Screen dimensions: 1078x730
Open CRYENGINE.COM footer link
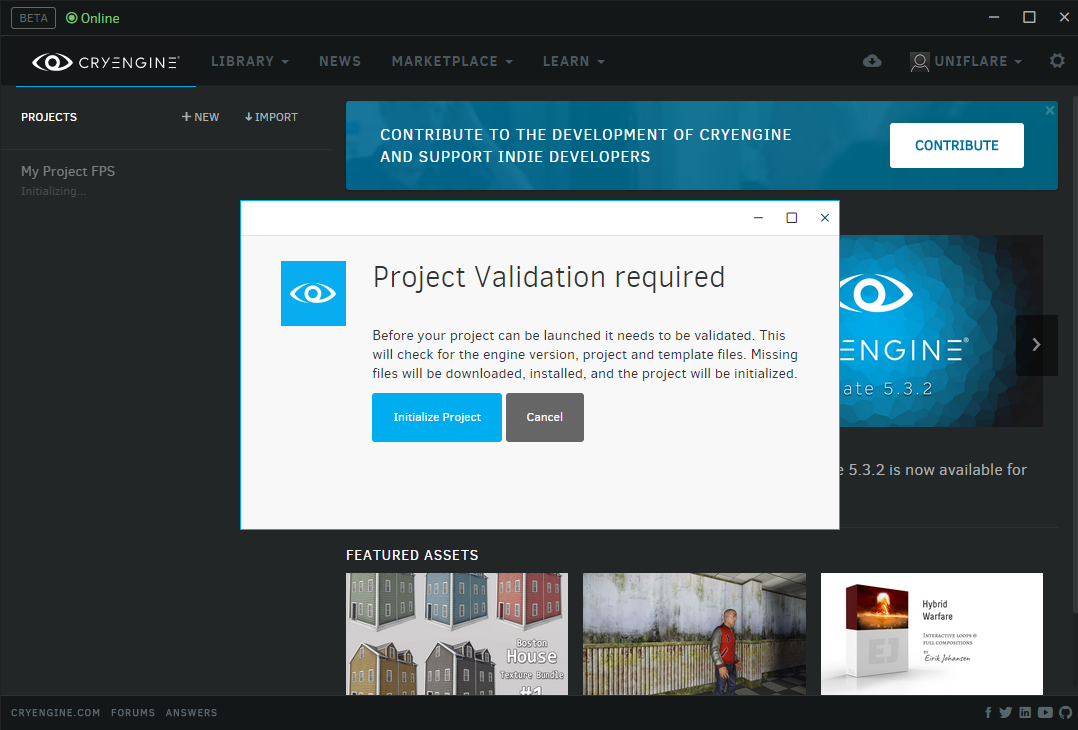click(x=55, y=713)
